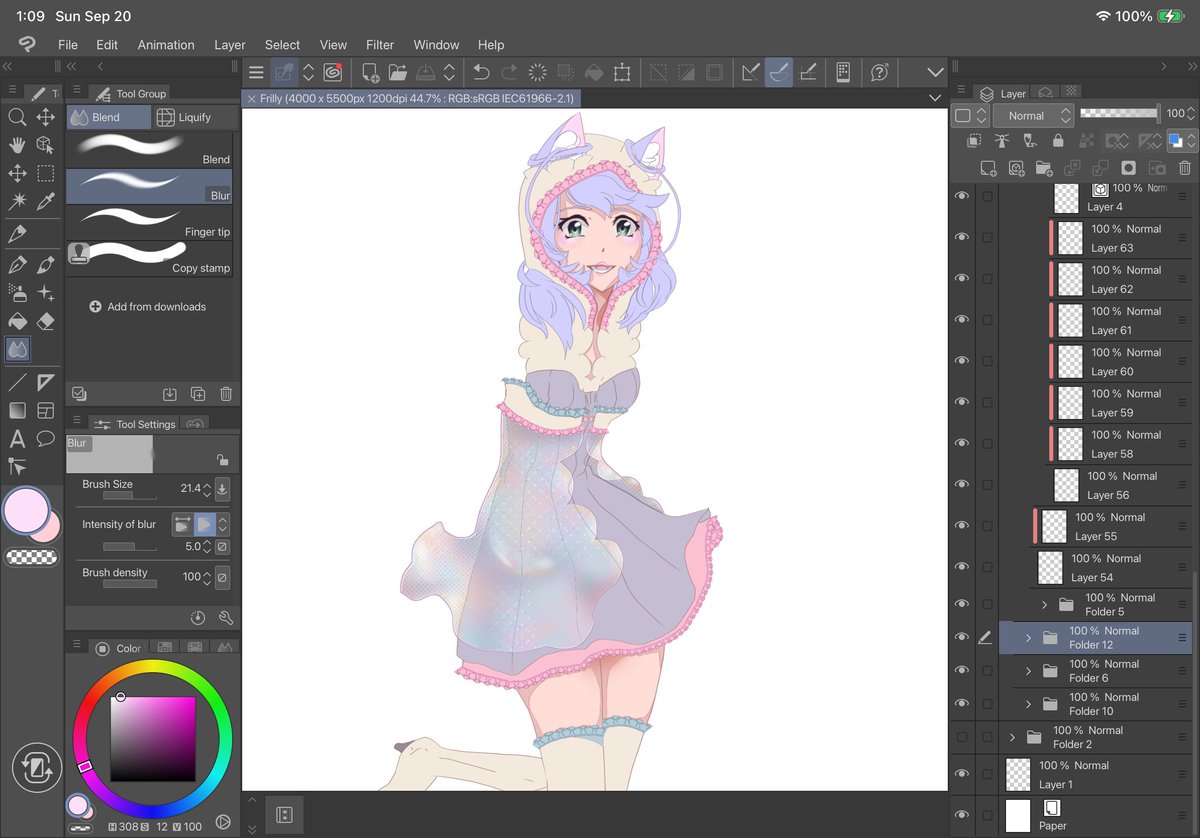Open the Filter menu
The image size is (1200, 838).
point(380,44)
